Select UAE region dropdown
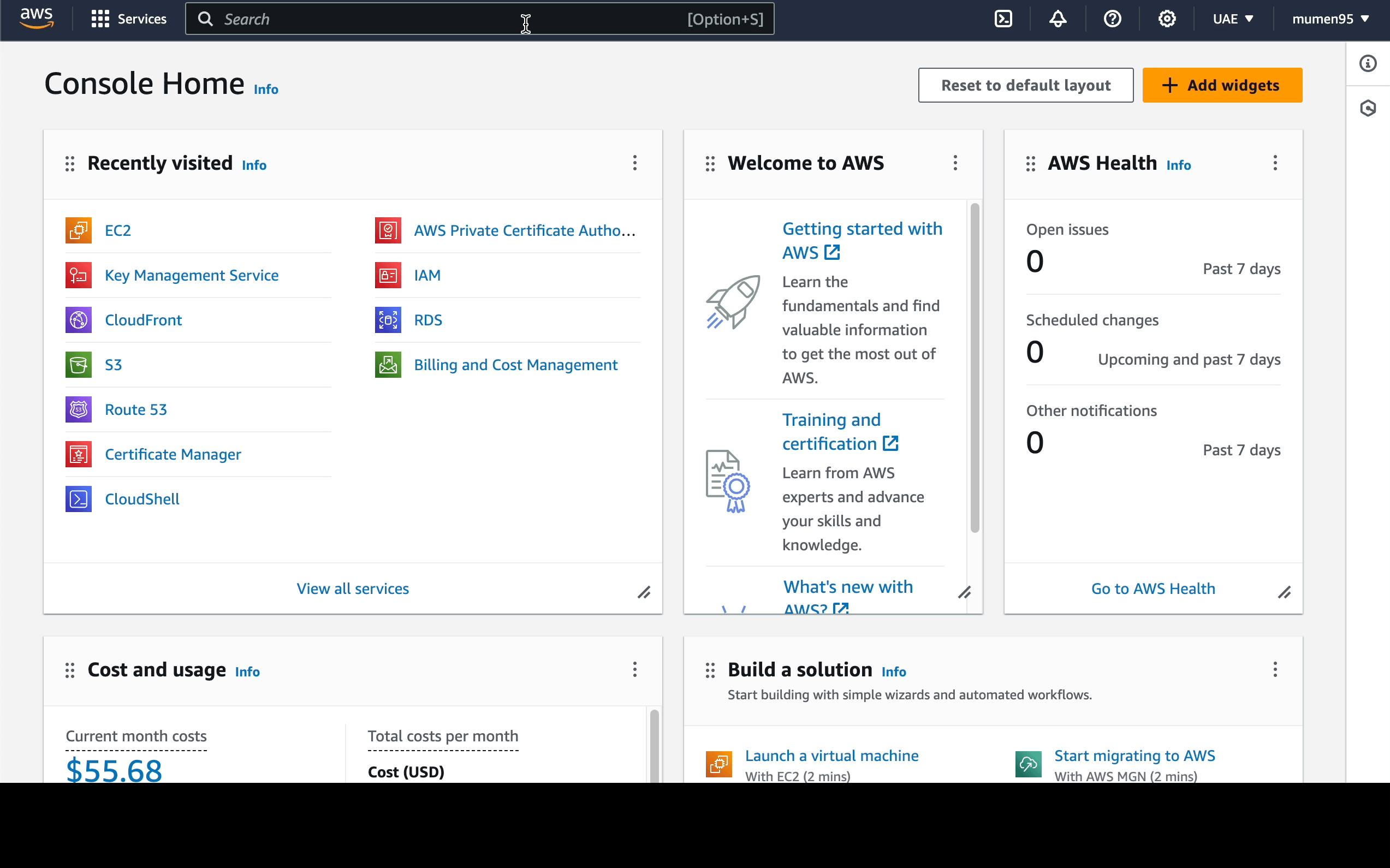This screenshot has height=868, width=1390. tap(1232, 19)
